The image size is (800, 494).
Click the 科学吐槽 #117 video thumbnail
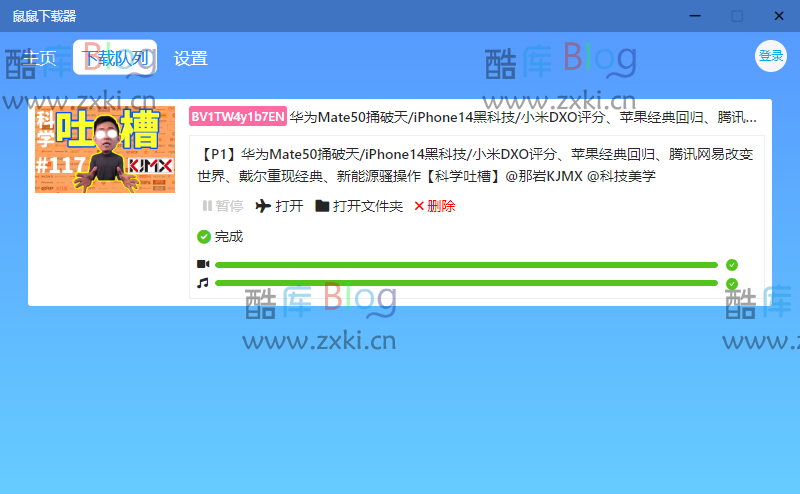click(105, 150)
